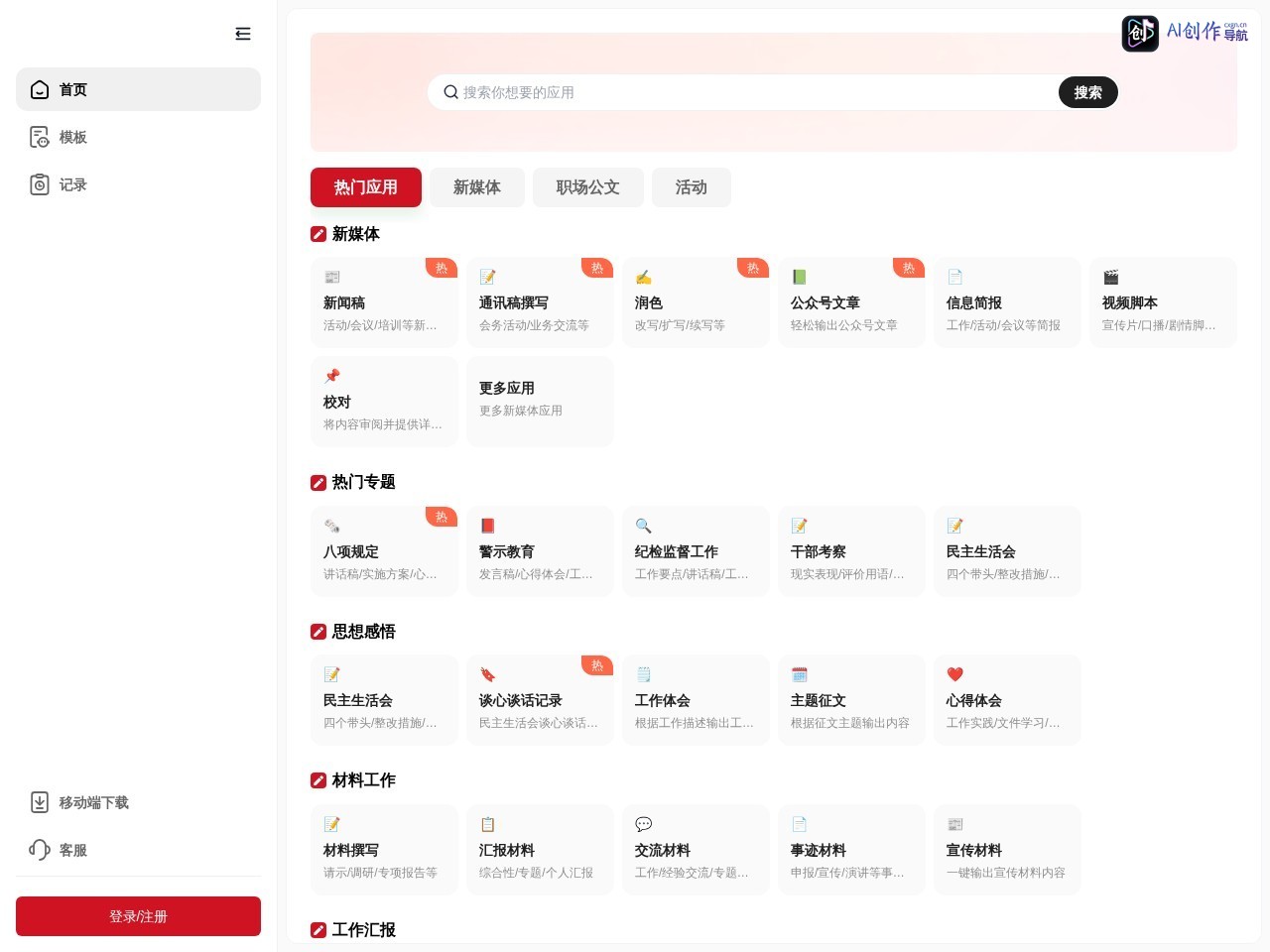
Task: Click the clapperboard icon on the 视频脚本 card
Action: (1111, 277)
